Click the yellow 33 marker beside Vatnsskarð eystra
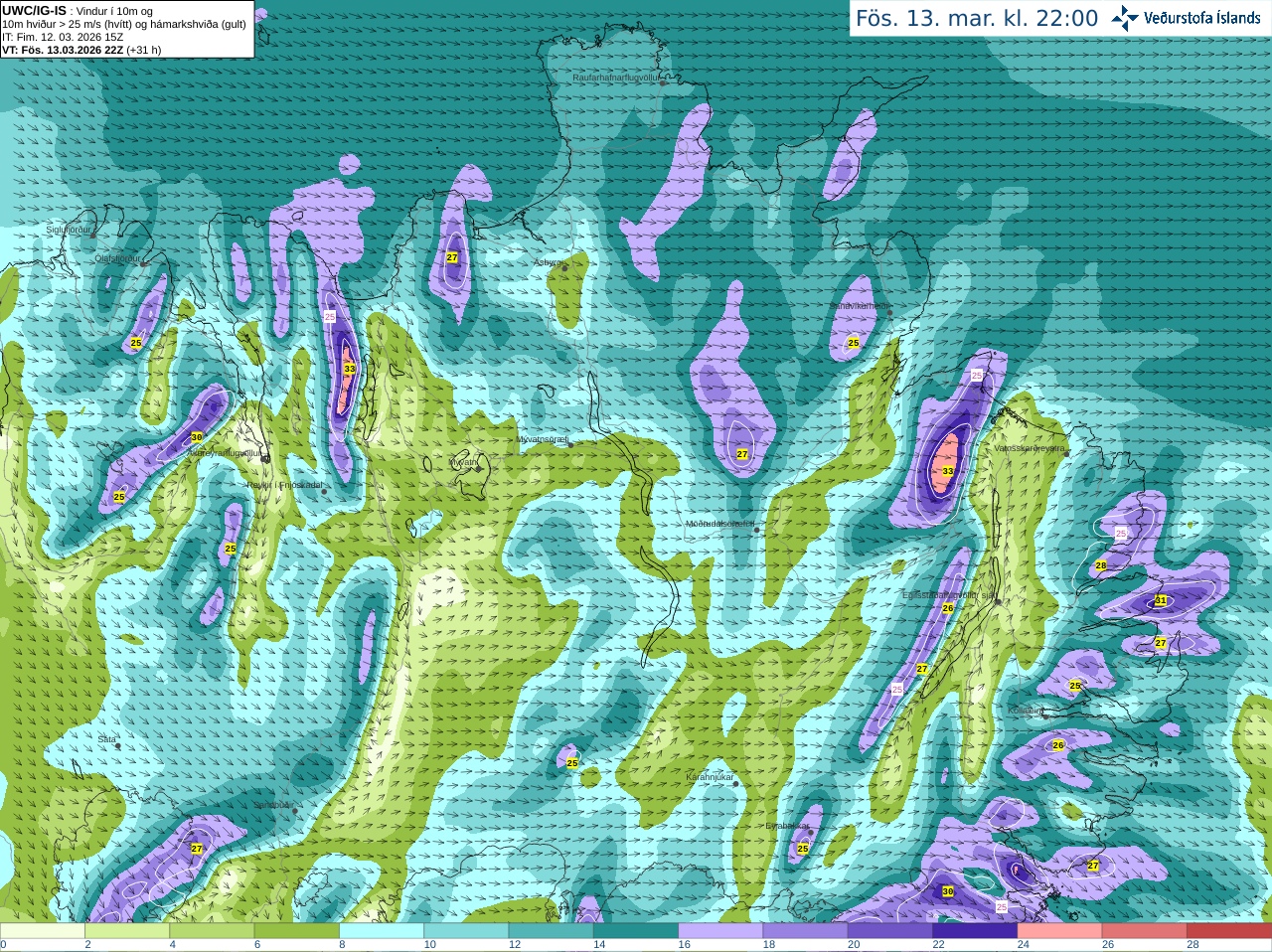1272x952 pixels. click(x=948, y=471)
